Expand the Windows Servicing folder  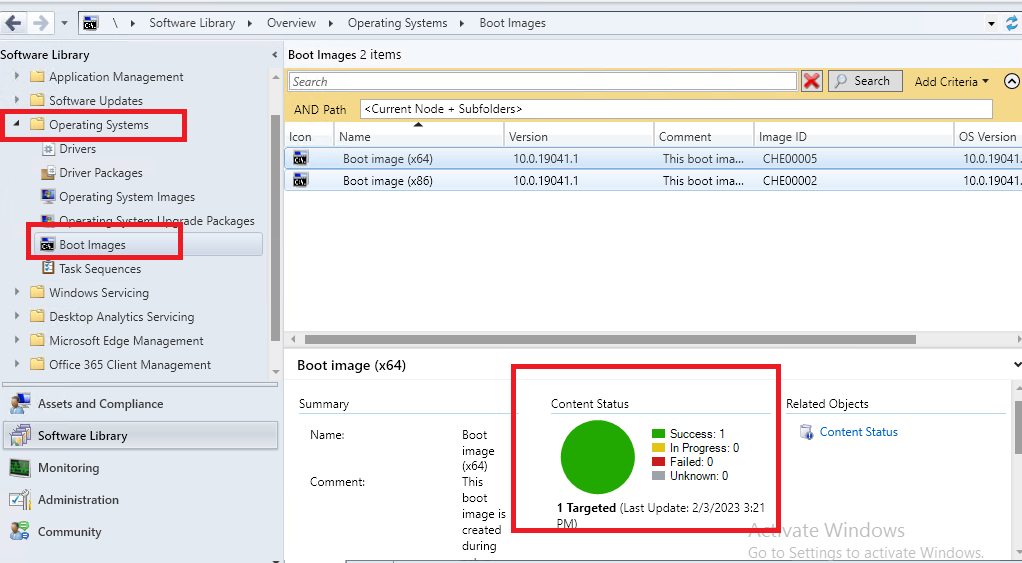tap(18, 292)
